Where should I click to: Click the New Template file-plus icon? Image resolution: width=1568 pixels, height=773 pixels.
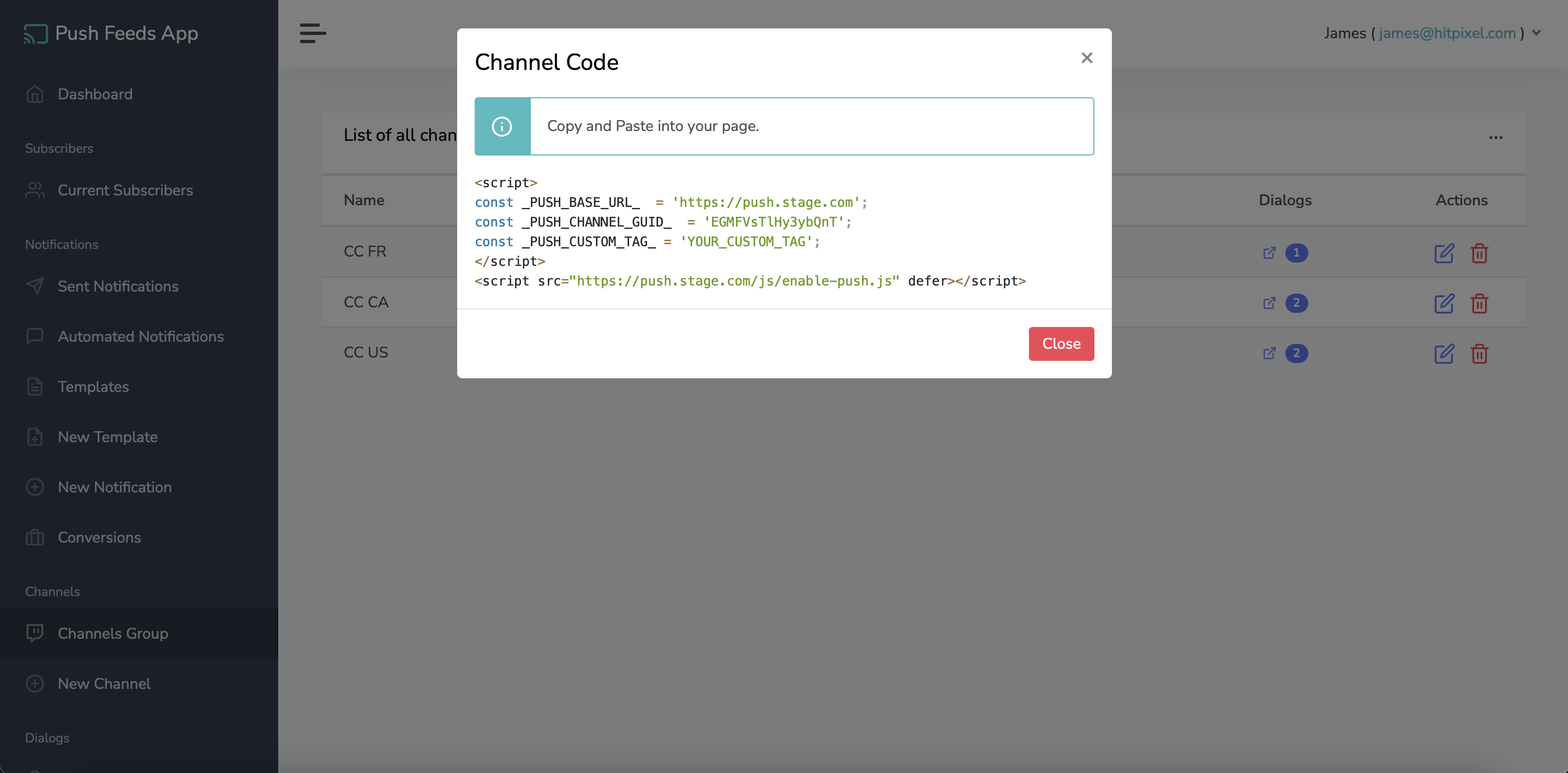coord(35,437)
